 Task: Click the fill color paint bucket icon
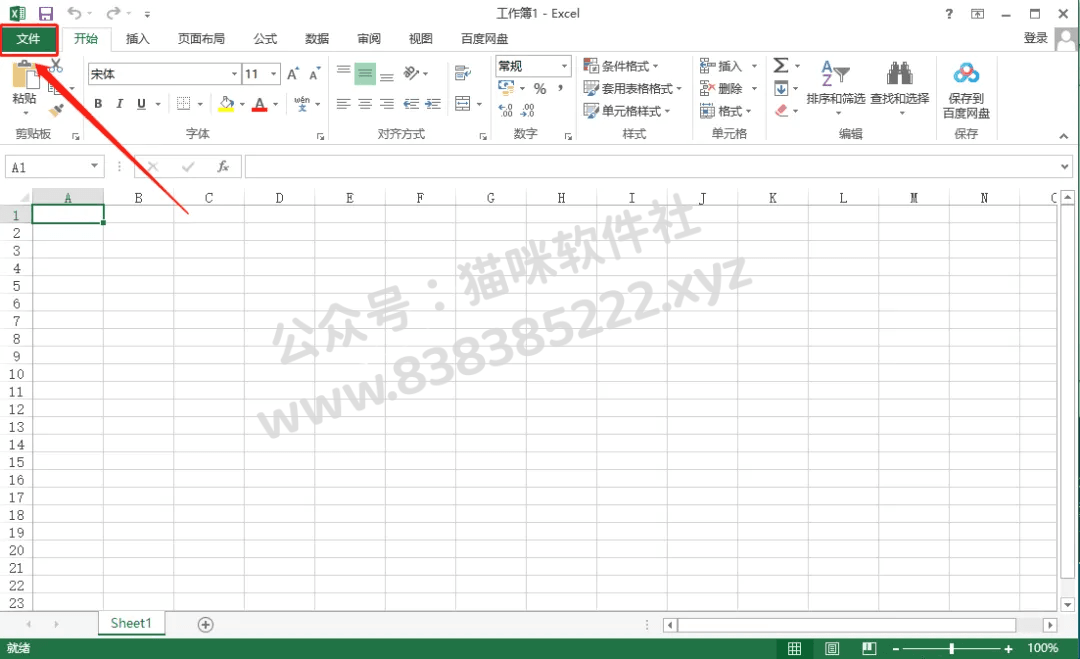coord(226,104)
